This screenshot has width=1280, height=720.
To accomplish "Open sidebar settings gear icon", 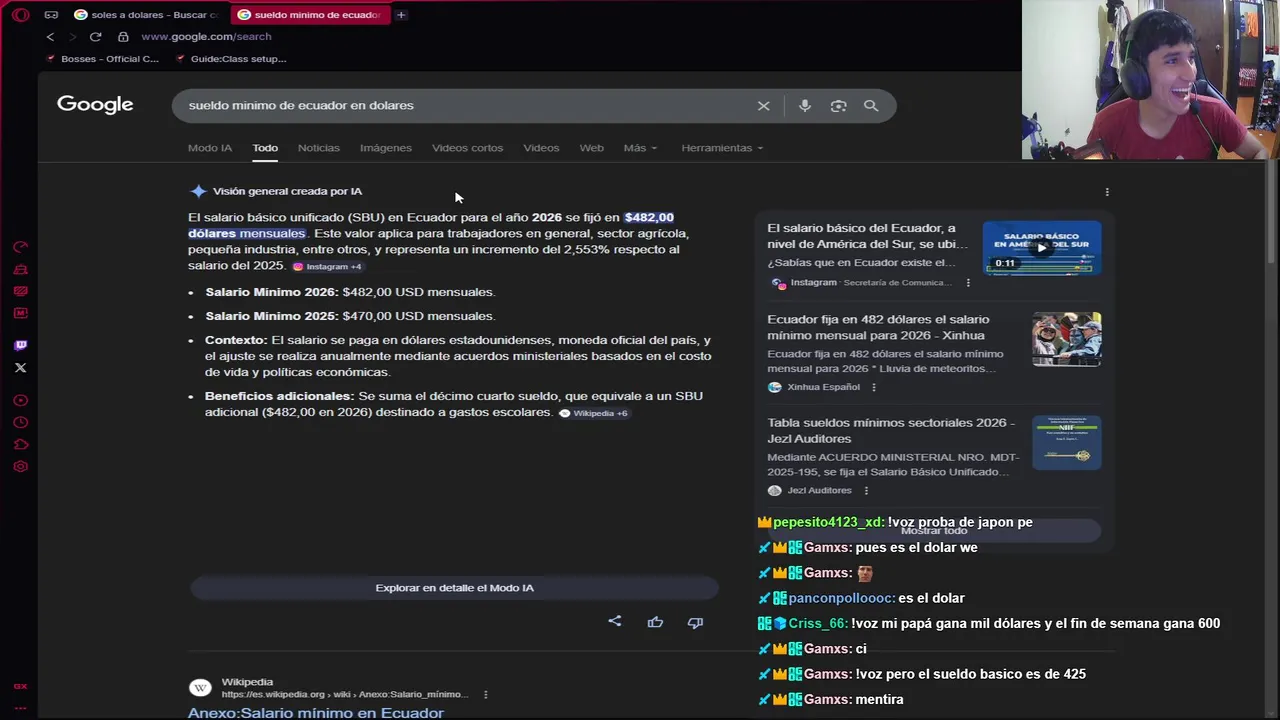I will (20, 467).
